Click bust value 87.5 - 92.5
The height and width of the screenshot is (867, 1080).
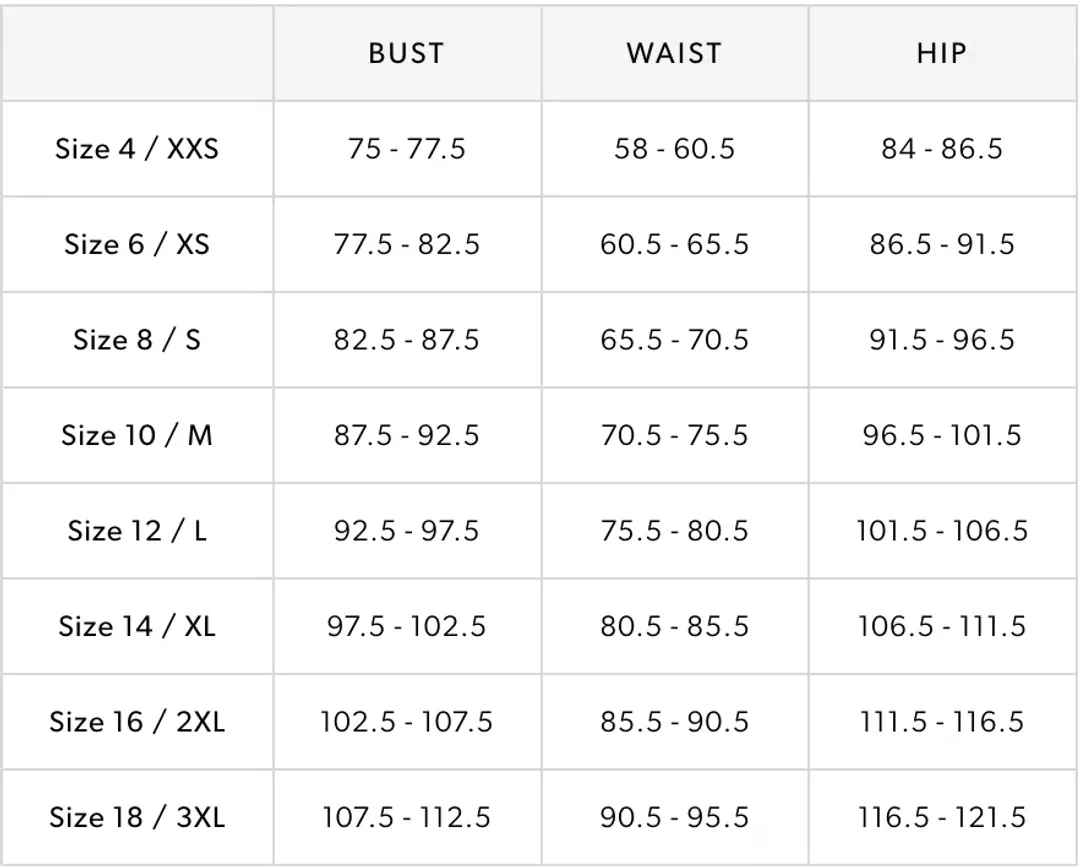click(406, 435)
